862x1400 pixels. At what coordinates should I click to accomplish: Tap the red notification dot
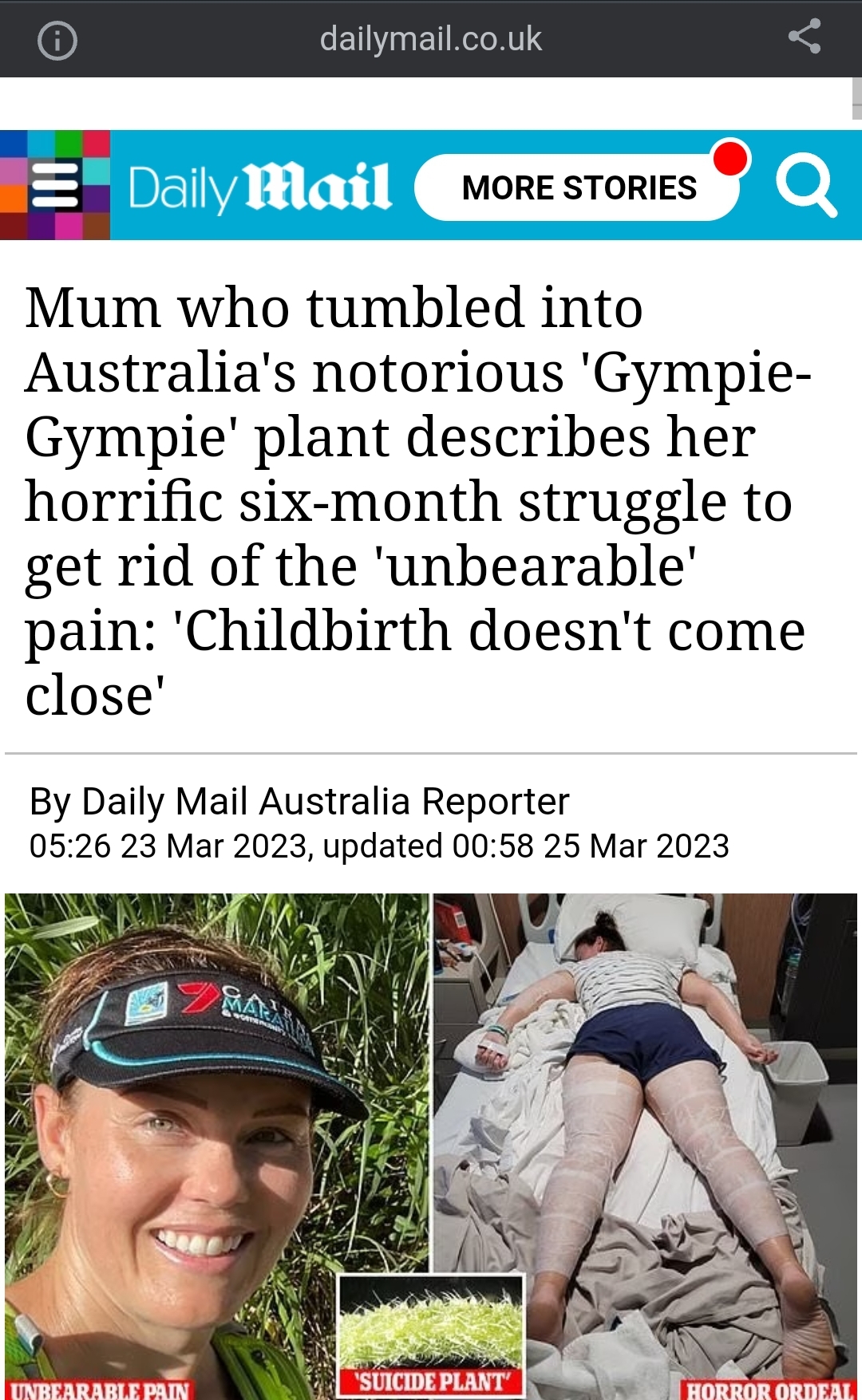[x=730, y=158]
